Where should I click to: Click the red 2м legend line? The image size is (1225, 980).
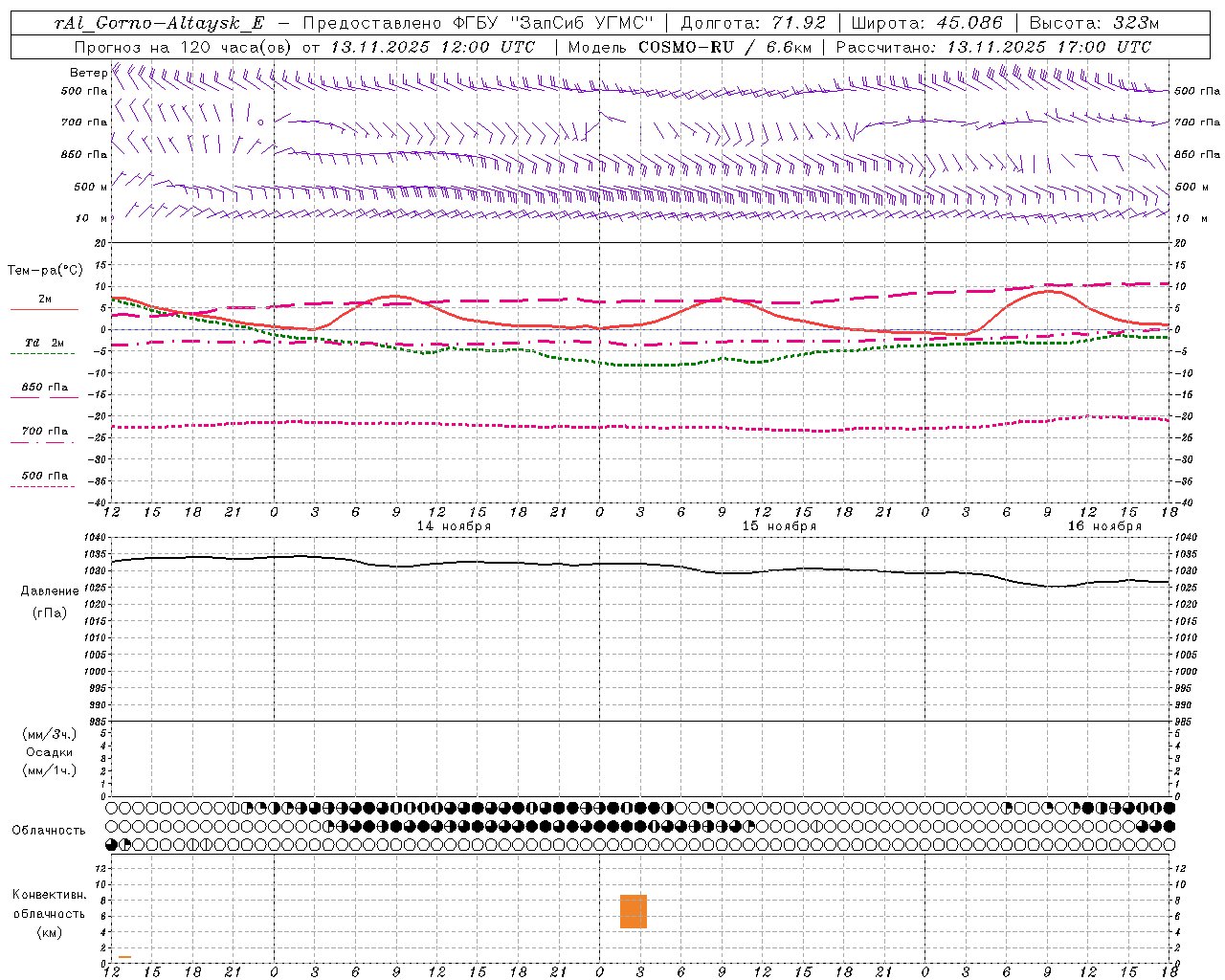pyautogui.click(x=45, y=309)
